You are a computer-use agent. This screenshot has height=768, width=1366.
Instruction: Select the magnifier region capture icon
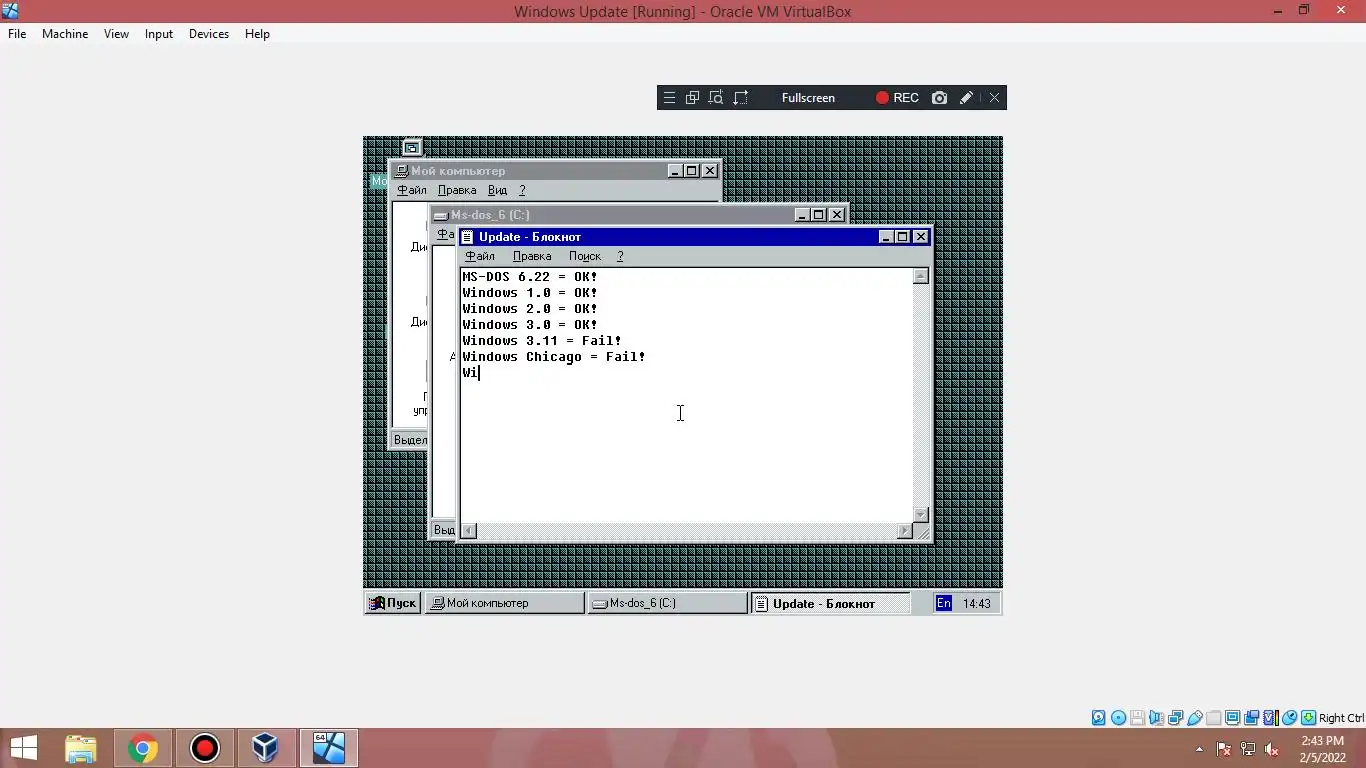(x=716, y=98)
